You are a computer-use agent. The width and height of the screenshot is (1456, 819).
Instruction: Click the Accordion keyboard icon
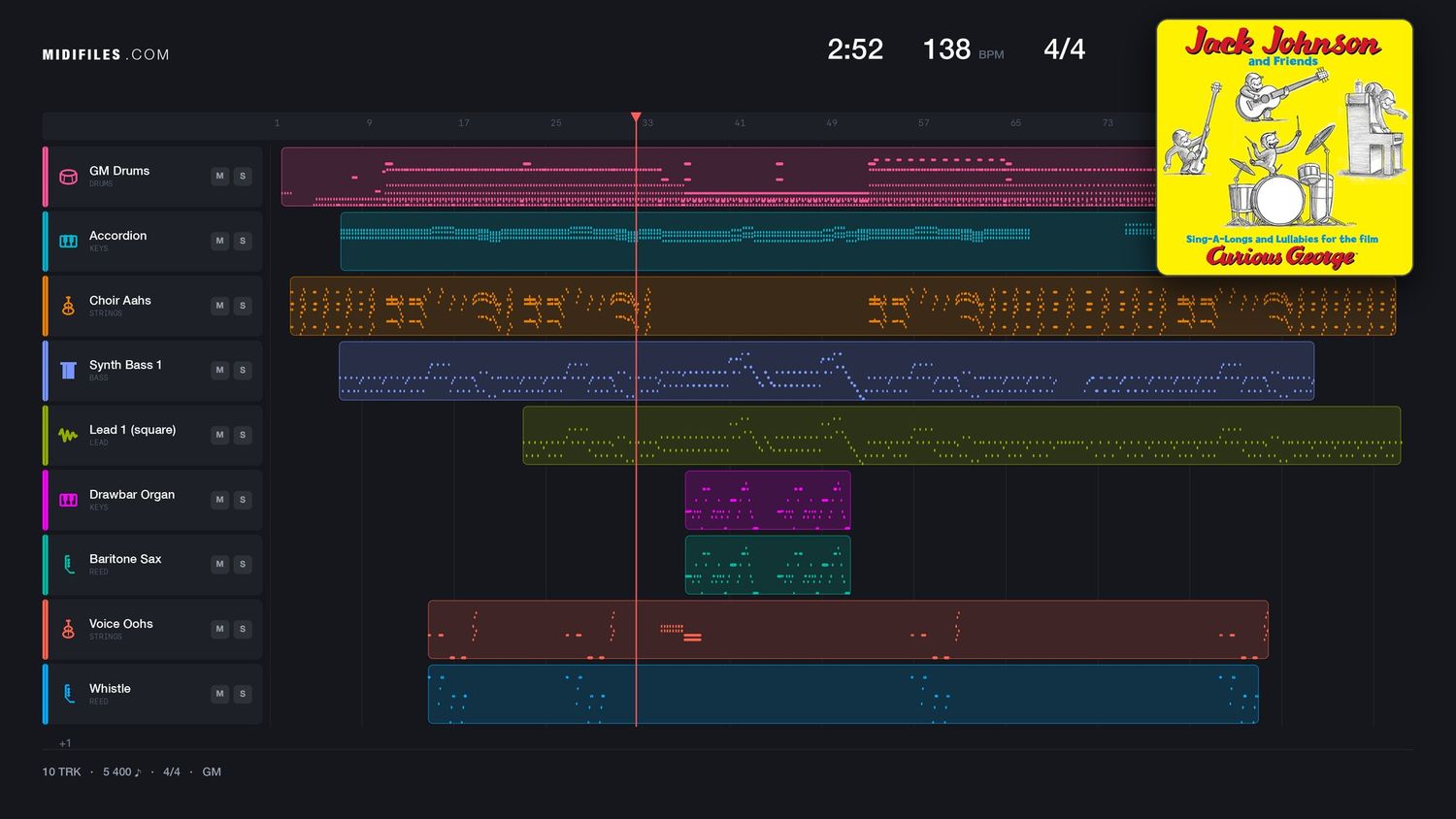68,241
